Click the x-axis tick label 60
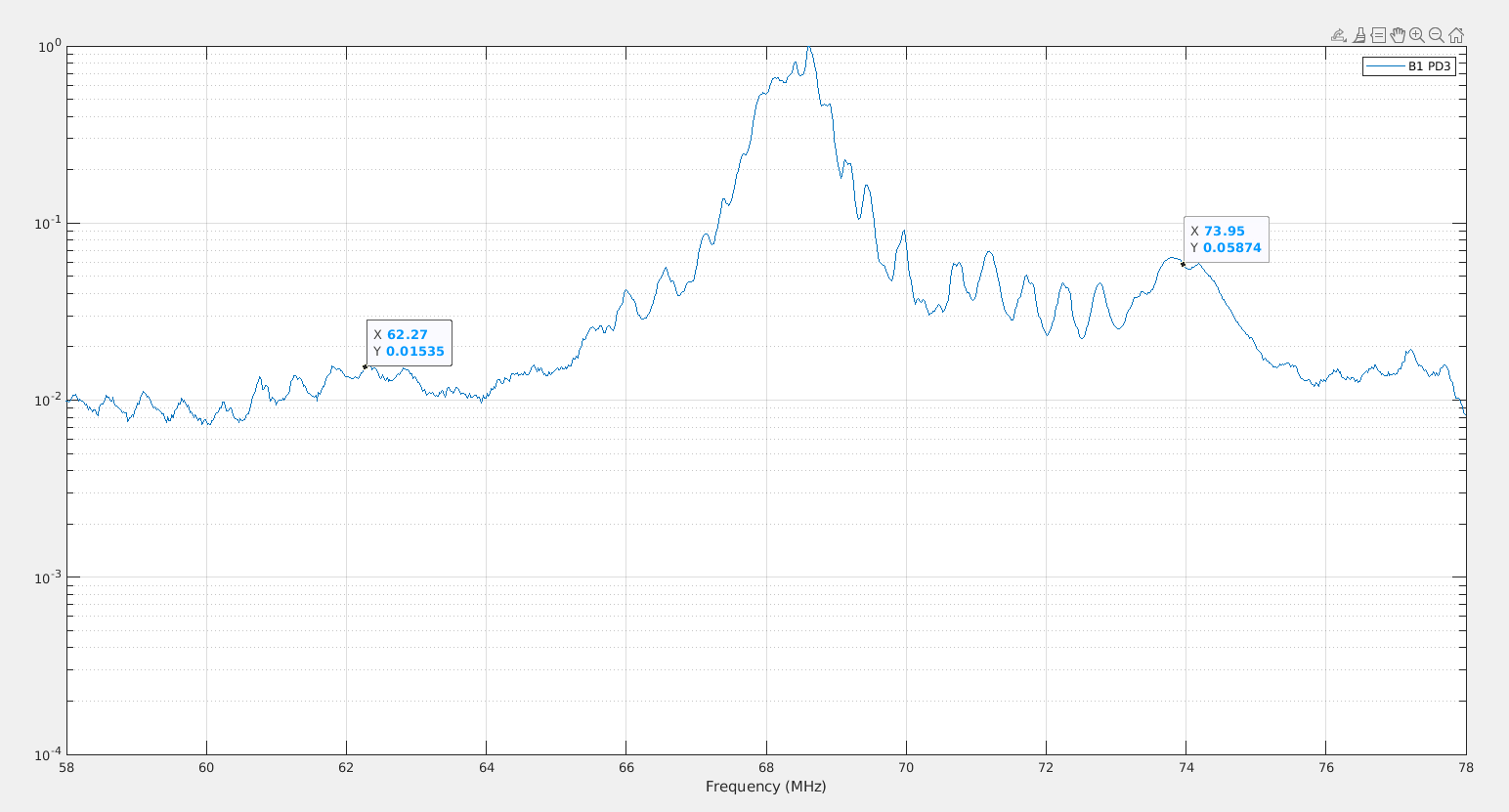1509x812 pixels. (x=206, y=767)
